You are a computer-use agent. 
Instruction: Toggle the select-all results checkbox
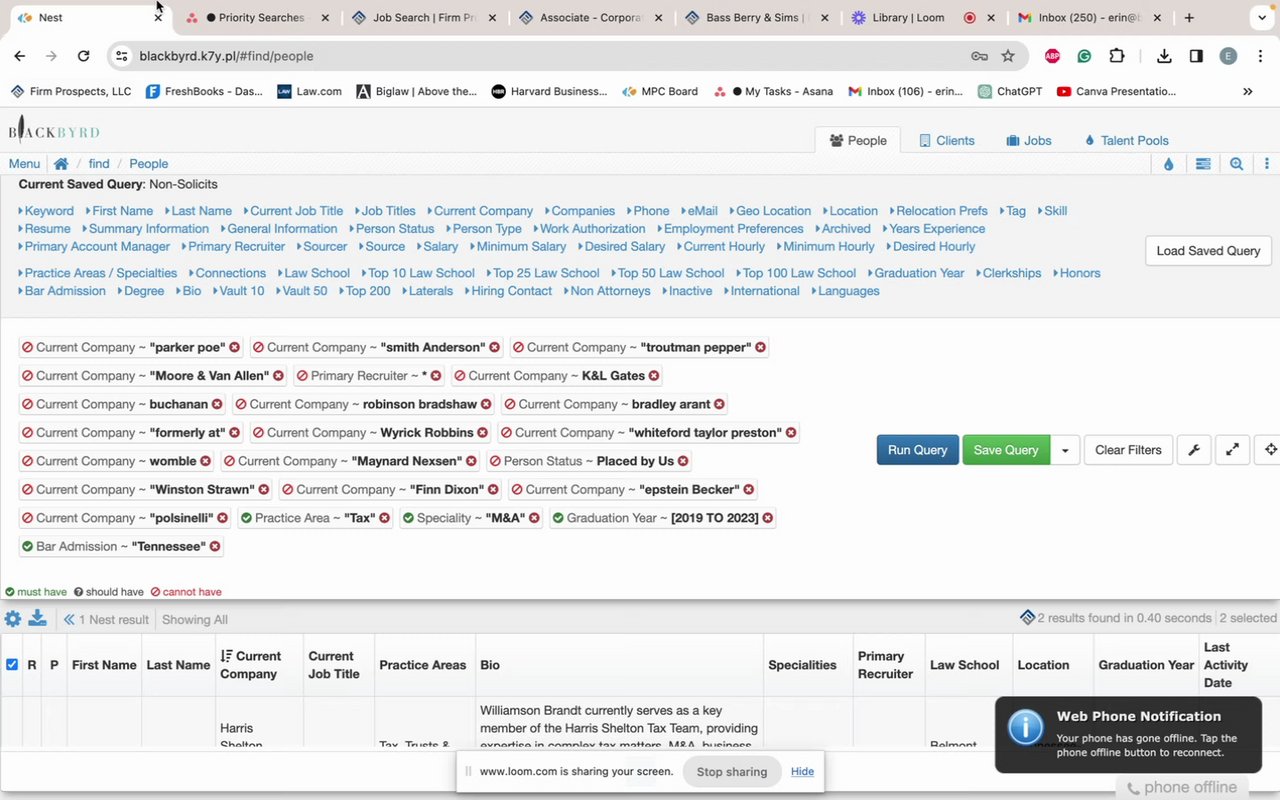click(12, 664)
